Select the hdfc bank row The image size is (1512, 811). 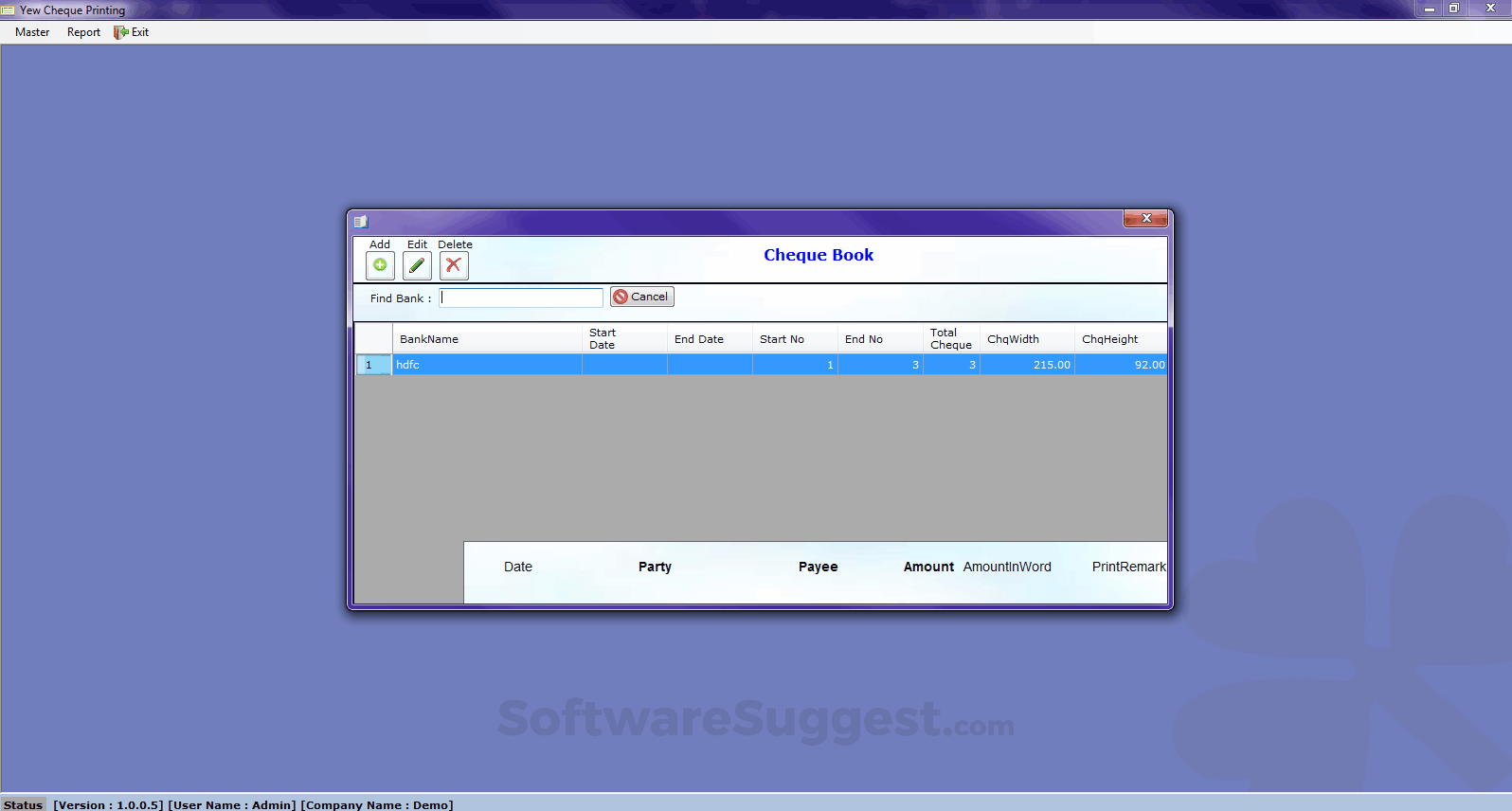click(487, 365)
